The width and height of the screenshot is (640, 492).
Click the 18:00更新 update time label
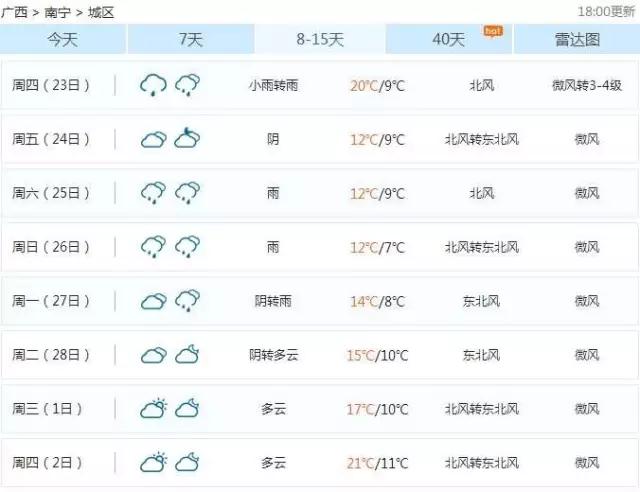[x=606, y=11]
